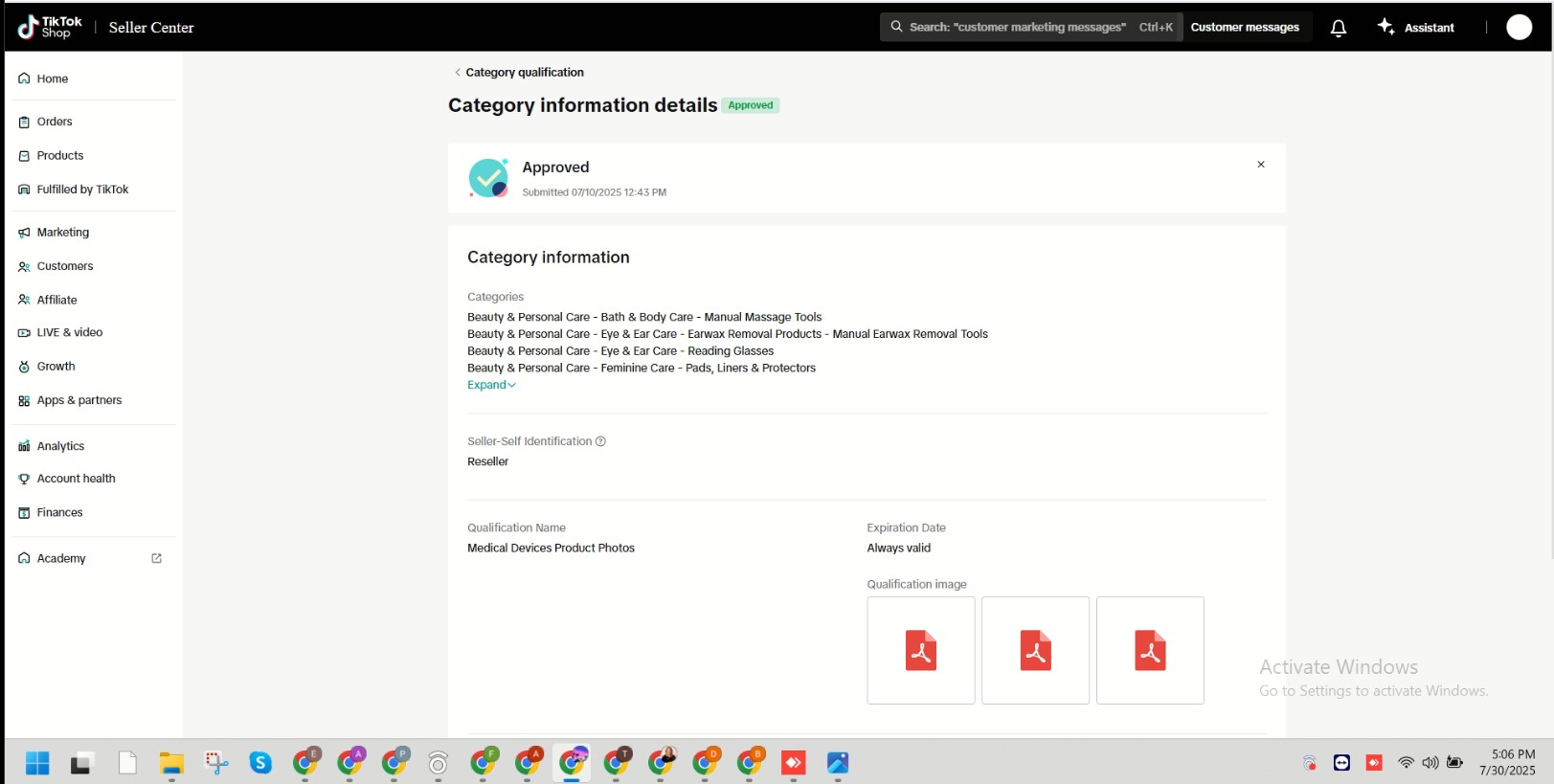This screenshot has height=784, width=1554.
Task: Open the Orders menu
Action: (x=55, y=122)
